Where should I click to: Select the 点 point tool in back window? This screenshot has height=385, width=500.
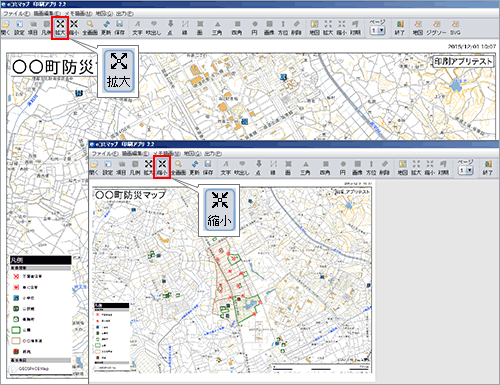170,28
